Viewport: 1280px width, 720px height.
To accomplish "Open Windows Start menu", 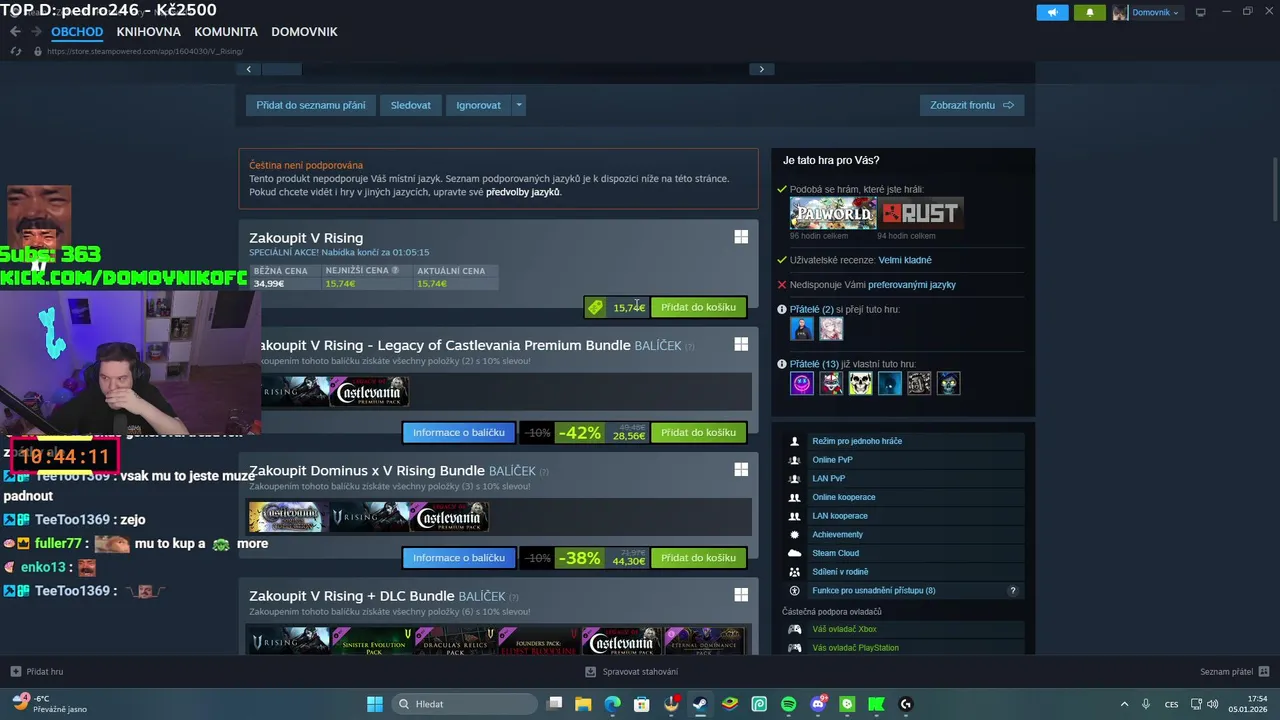I will click(374, 704).
